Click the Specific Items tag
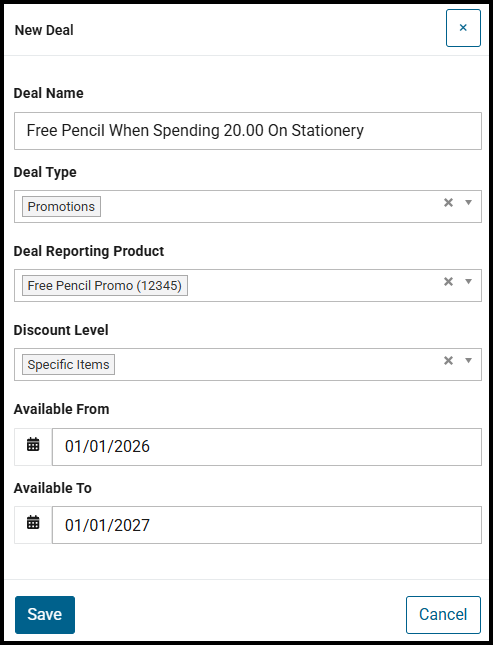 (68, 364)
